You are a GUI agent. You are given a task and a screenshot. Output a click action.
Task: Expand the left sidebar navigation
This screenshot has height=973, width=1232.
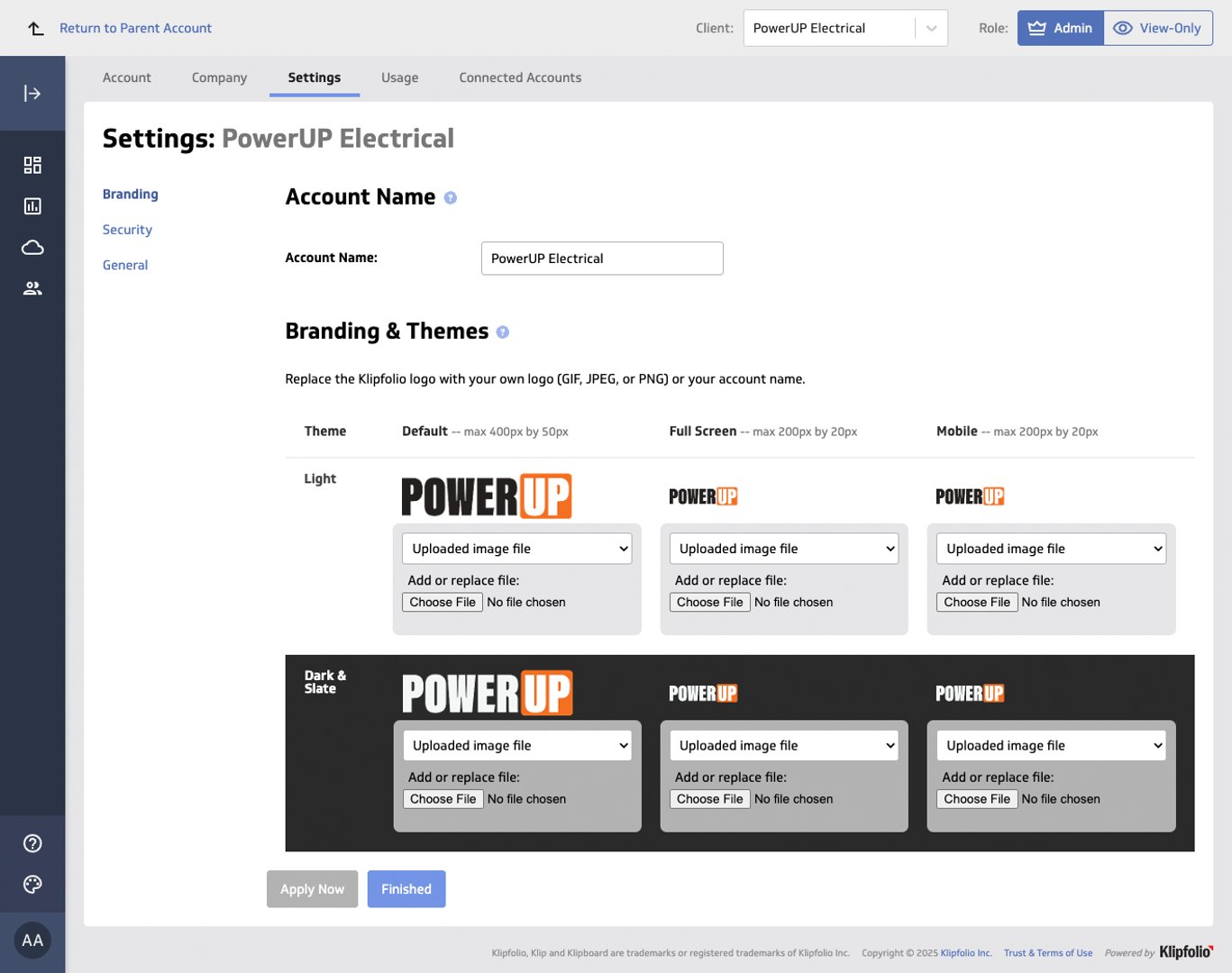click(32, 94)
